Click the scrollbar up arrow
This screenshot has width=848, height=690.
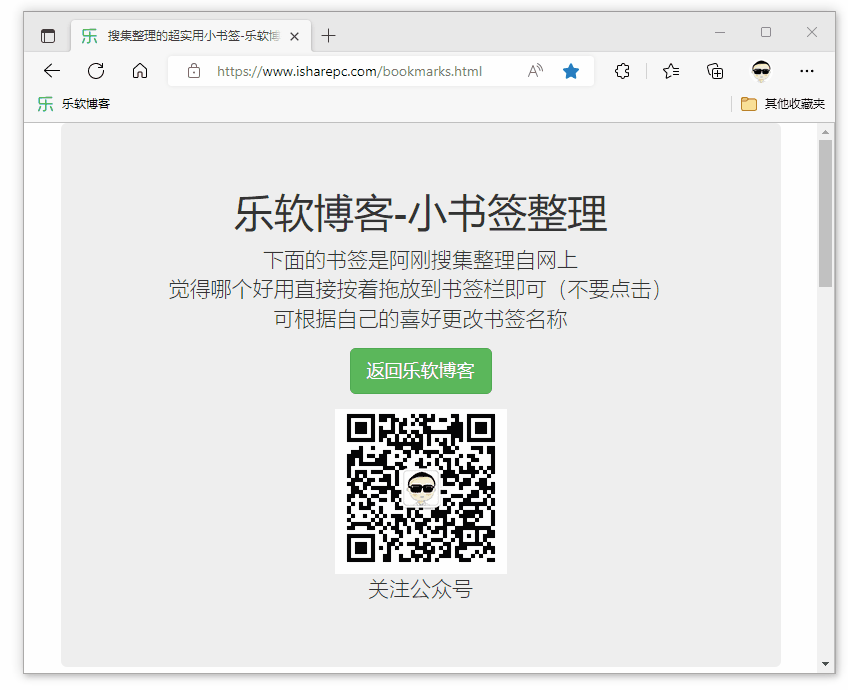point(825,131)
